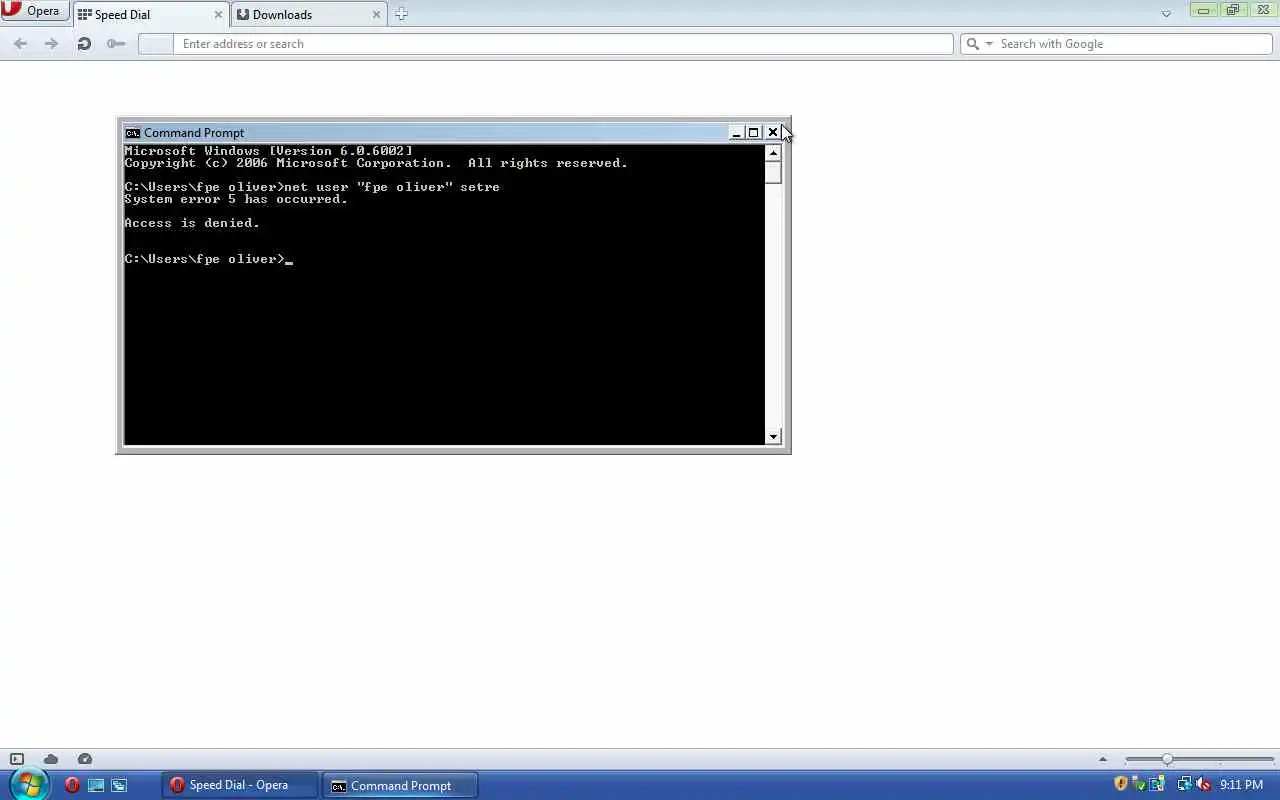Click Command Prompt scrollbar down arrow
This screenshot has width=1280, height=800.
tap(773, 437)
